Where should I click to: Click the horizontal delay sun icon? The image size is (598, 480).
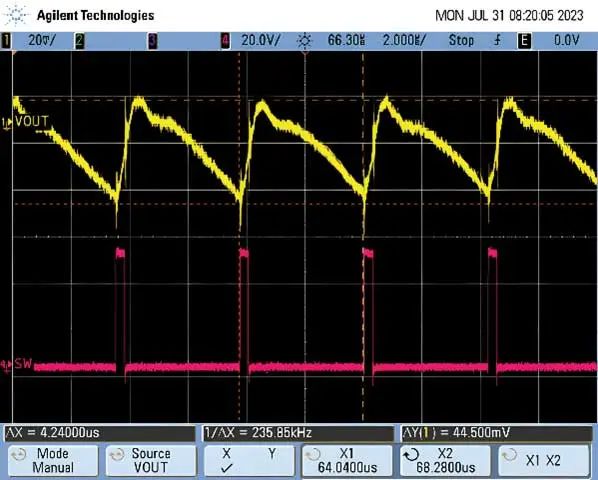(305, 40)
